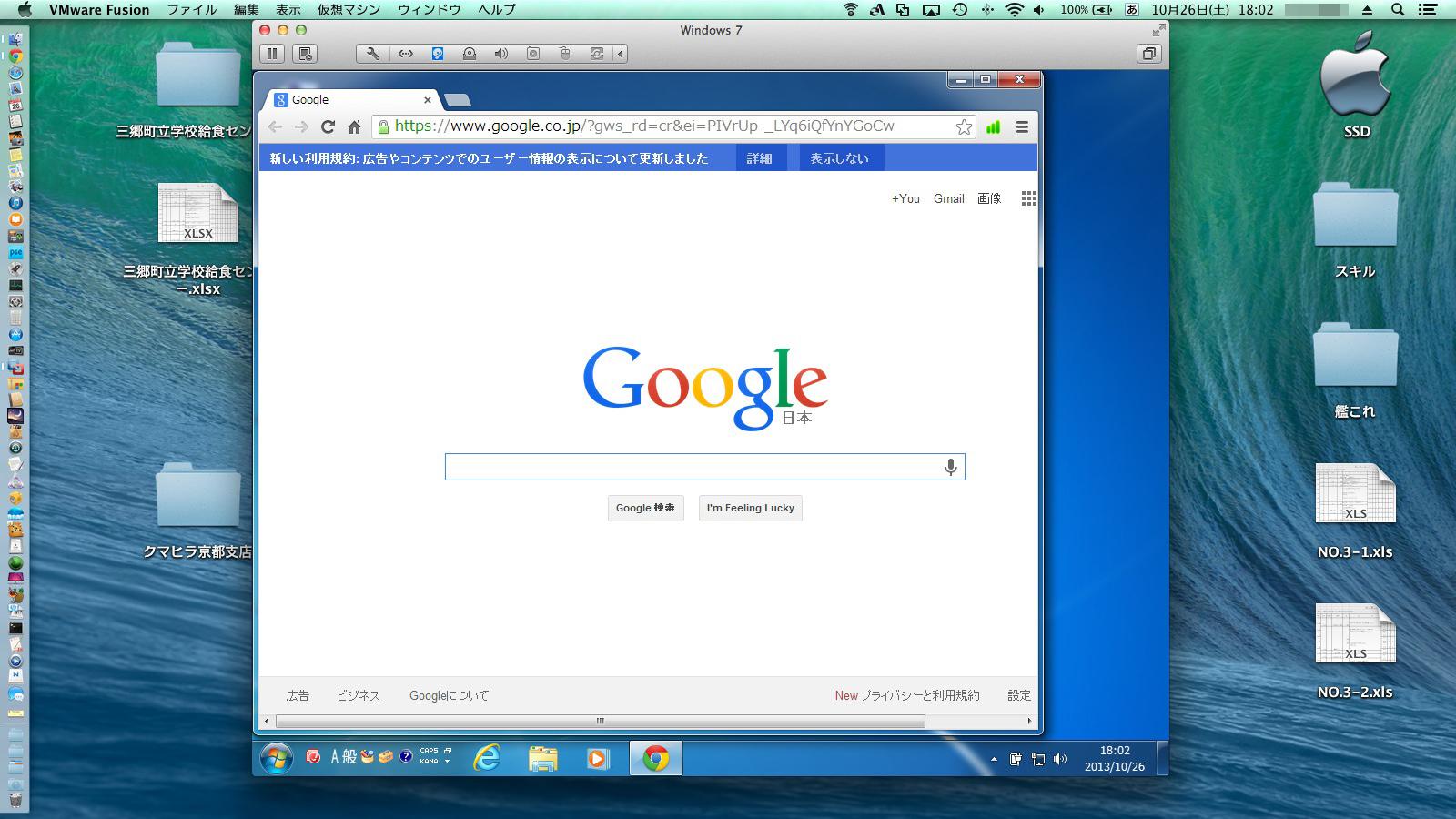
Task: Open the 仮想マシン menu
Action: (349, 10)
